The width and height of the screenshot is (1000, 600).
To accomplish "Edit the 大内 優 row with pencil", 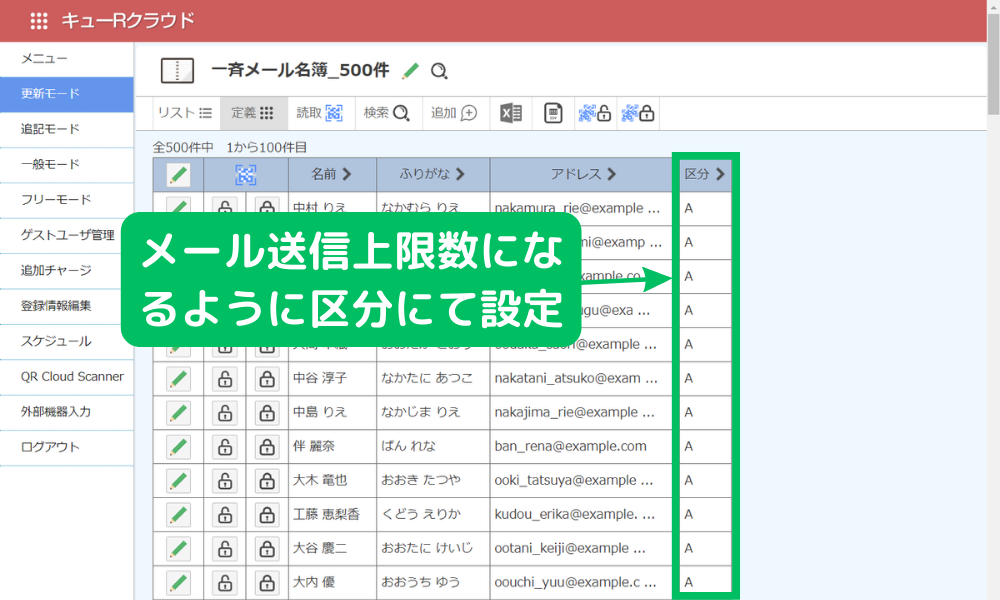I will [179, 582].
